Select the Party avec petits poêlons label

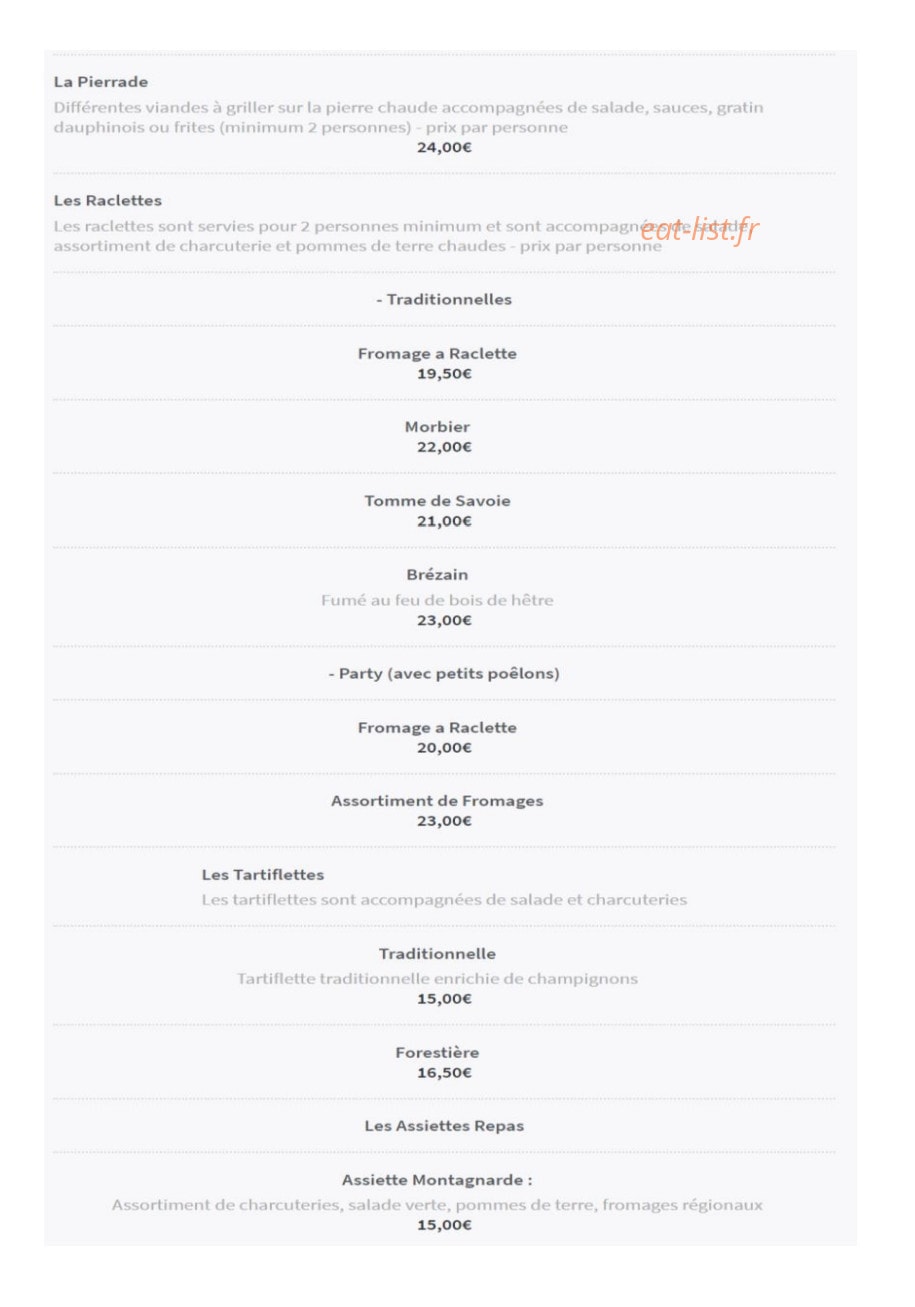pyautogui.click(x=444, y=674)
